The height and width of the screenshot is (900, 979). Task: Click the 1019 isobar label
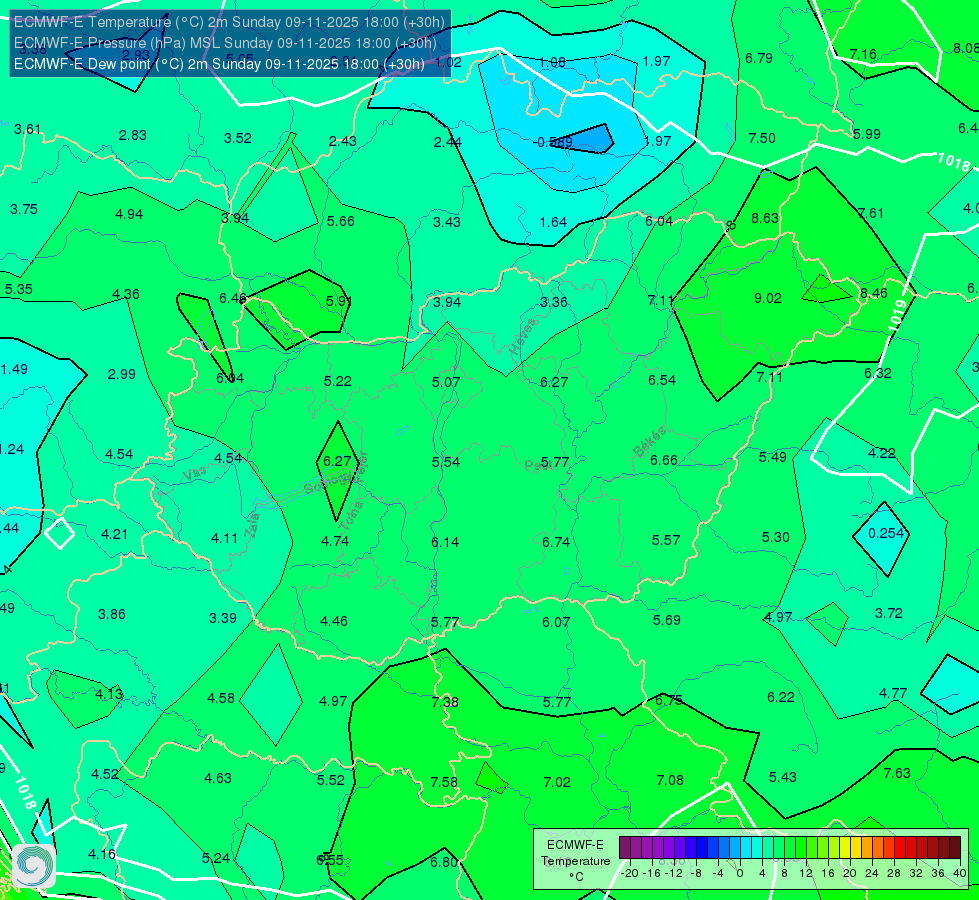tap(897, 315)
